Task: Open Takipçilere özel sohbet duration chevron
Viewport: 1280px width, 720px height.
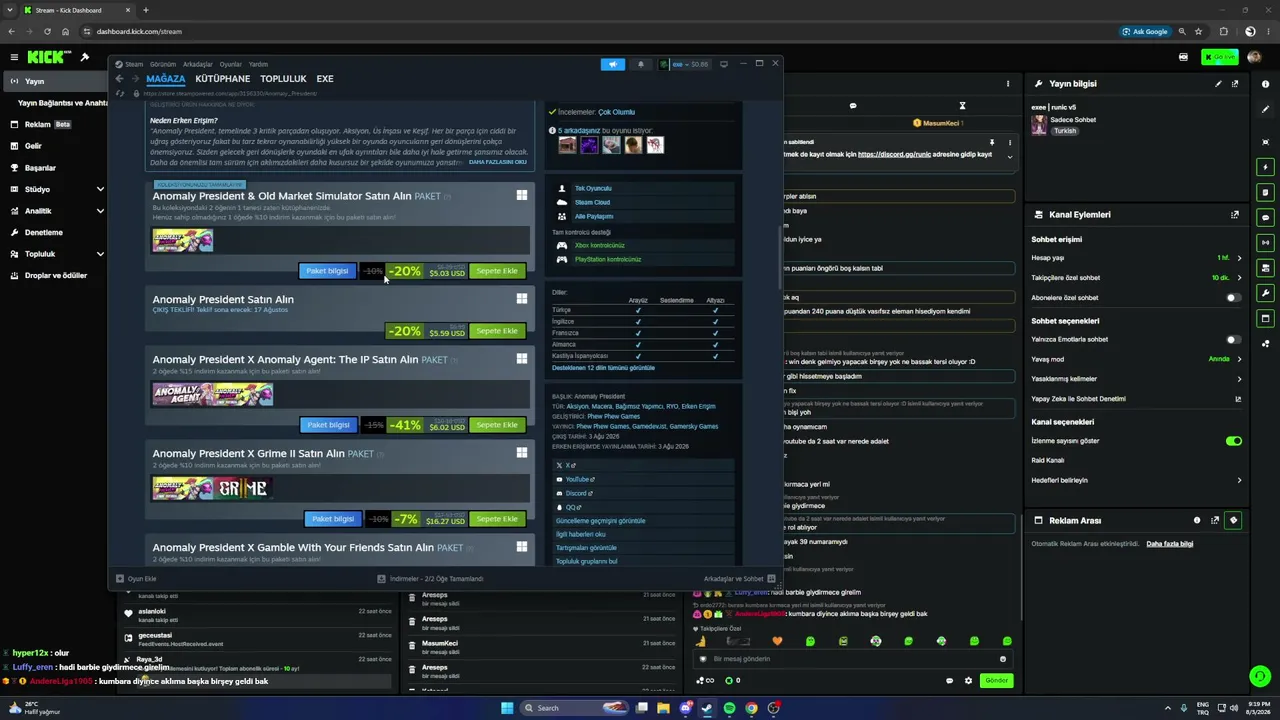Action: tap(1240, 278)
